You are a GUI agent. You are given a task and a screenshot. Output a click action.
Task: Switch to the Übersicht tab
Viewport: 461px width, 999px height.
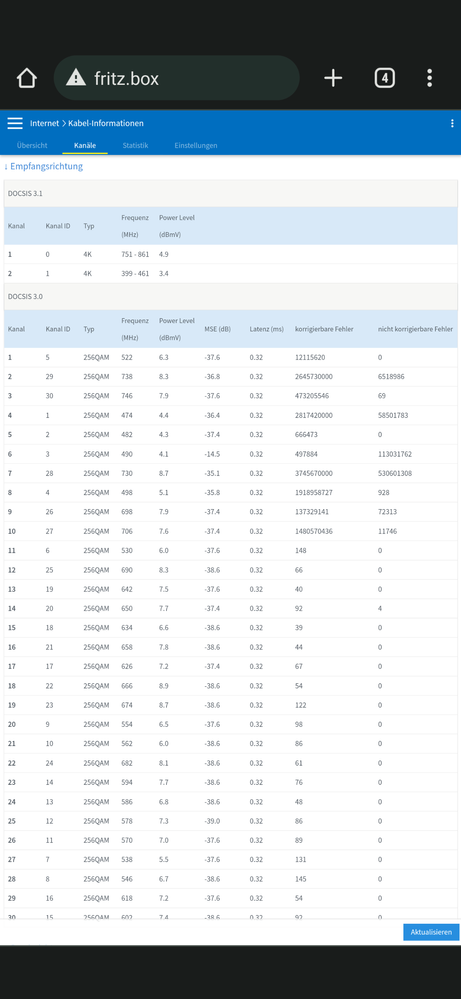click(x=32, y=145)
